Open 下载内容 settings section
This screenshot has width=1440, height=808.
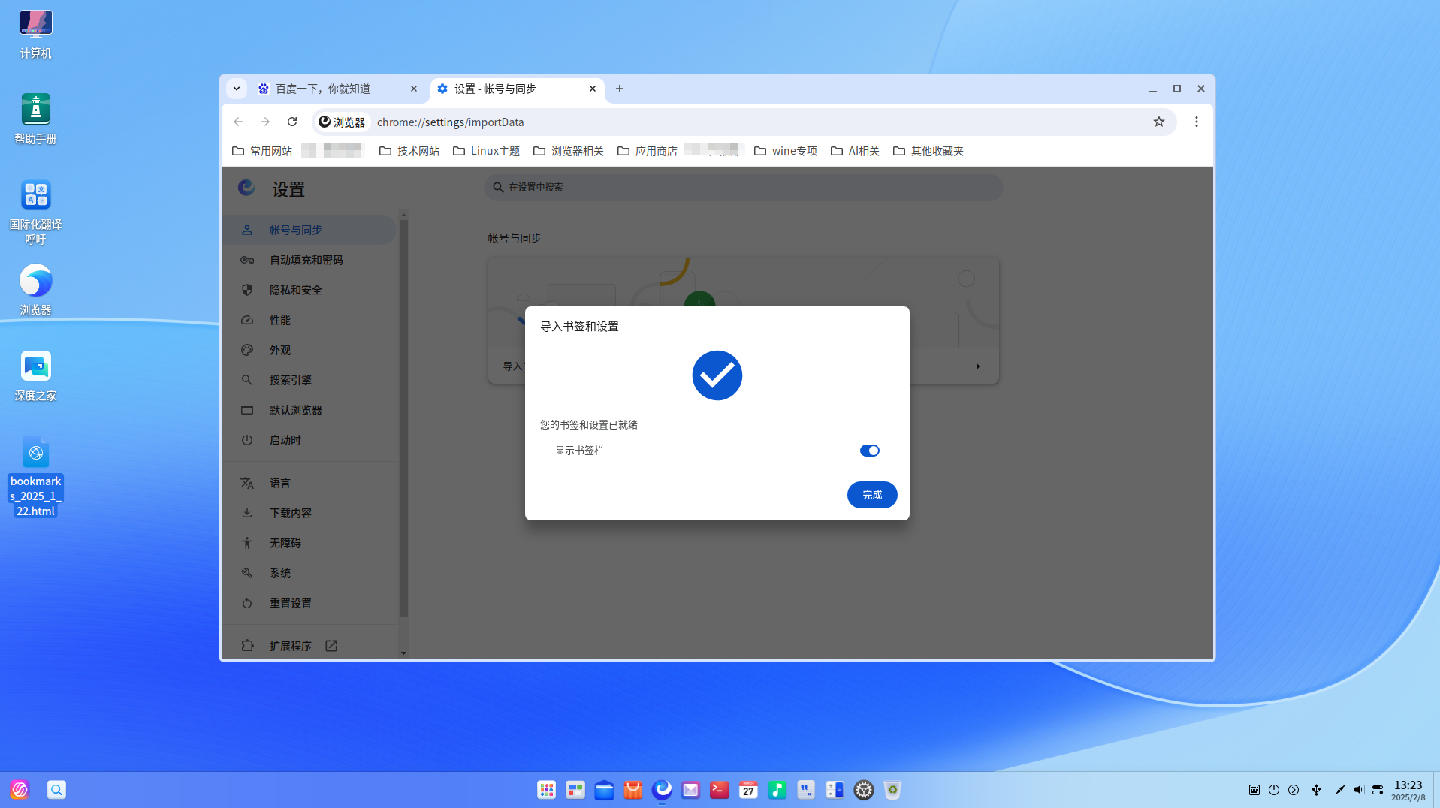(309, 513)
